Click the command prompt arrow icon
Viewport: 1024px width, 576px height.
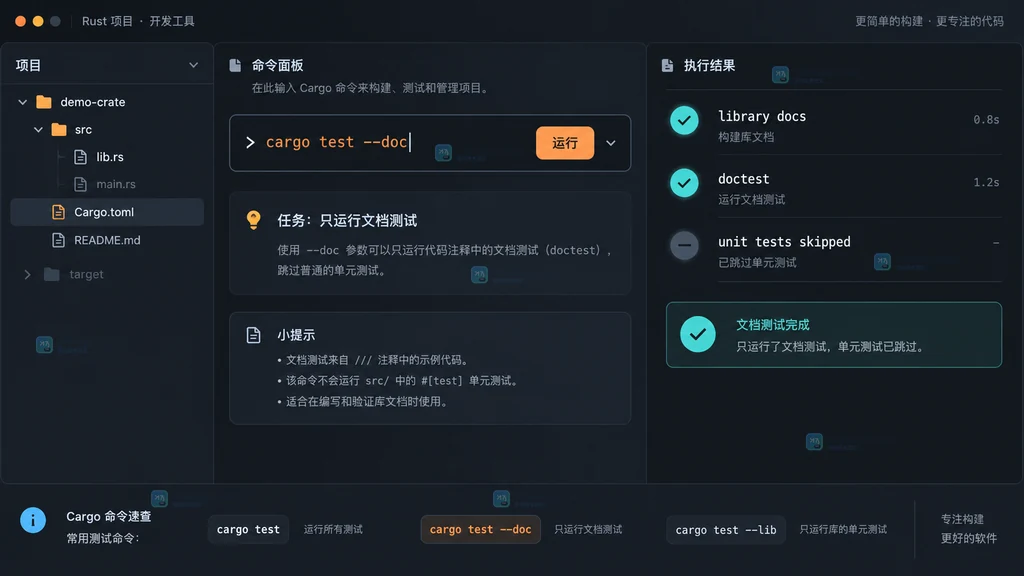point(250,142)
